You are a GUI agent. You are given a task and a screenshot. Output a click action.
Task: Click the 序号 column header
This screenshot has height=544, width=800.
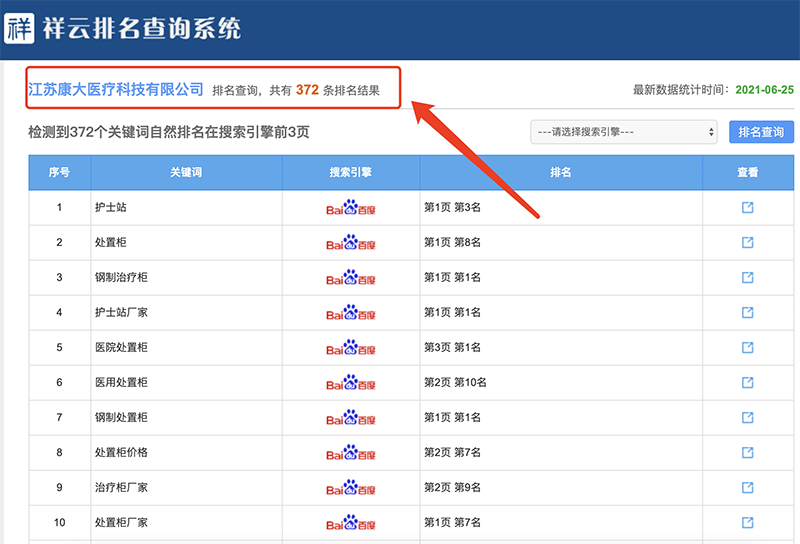click(x=59, y=172)
